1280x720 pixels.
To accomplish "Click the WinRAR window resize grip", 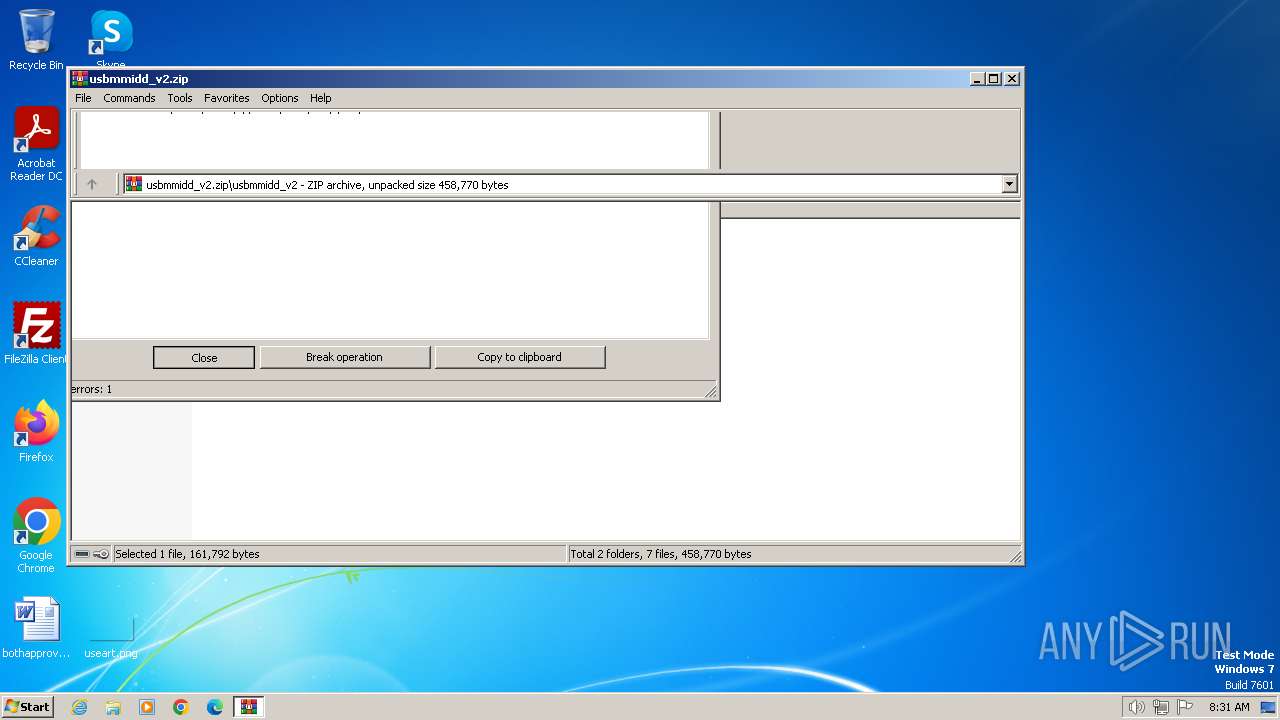I will point(1015,556).
